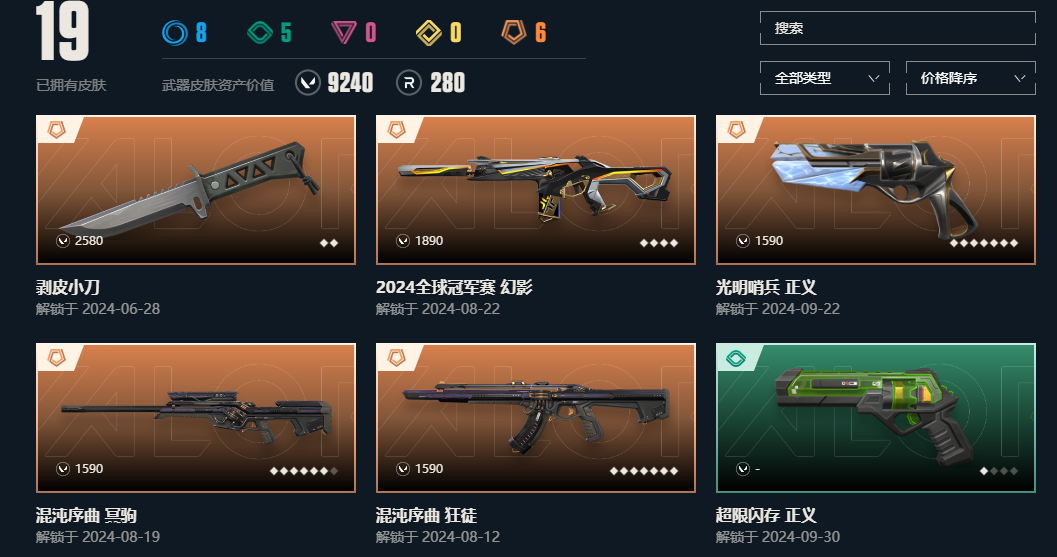Click the pink Premium tier triangle icon

coord(344,32)
